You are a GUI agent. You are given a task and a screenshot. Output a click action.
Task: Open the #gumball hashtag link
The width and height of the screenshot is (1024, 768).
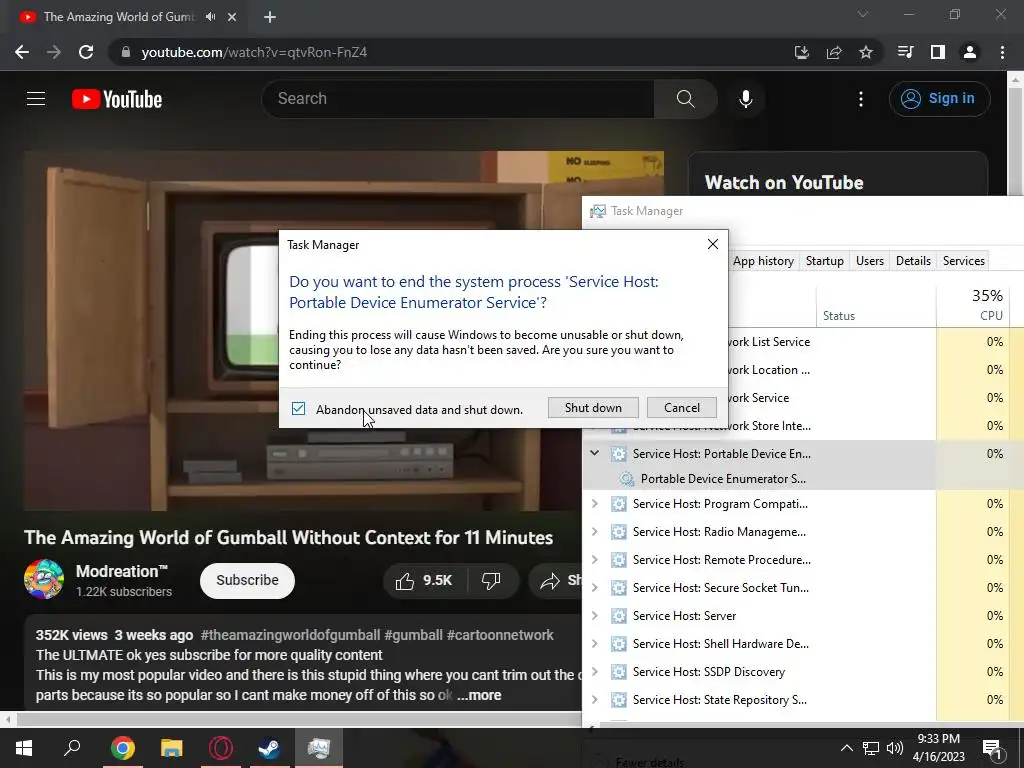[413, 635]
